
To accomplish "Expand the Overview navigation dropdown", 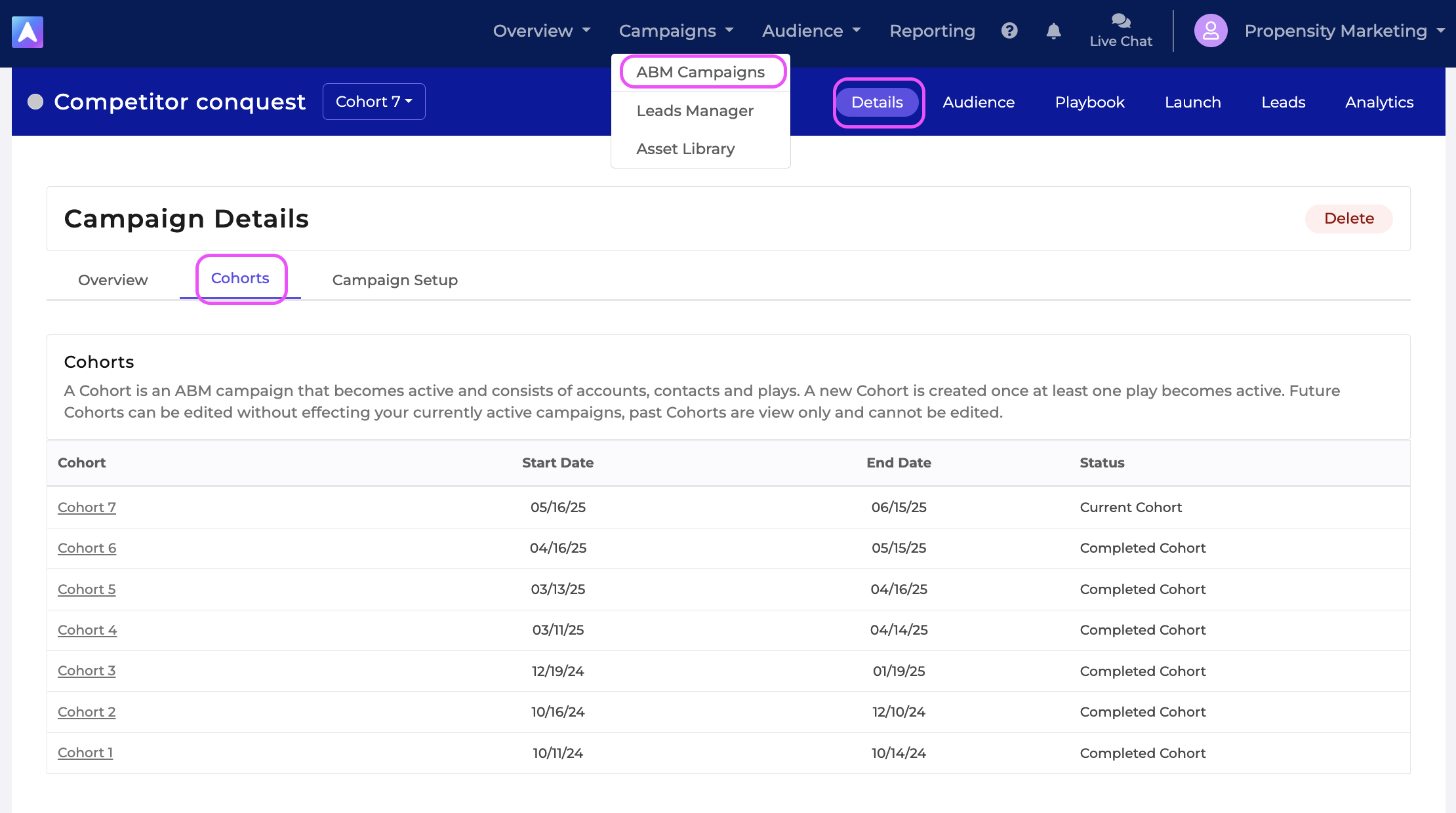I will 542,31.
